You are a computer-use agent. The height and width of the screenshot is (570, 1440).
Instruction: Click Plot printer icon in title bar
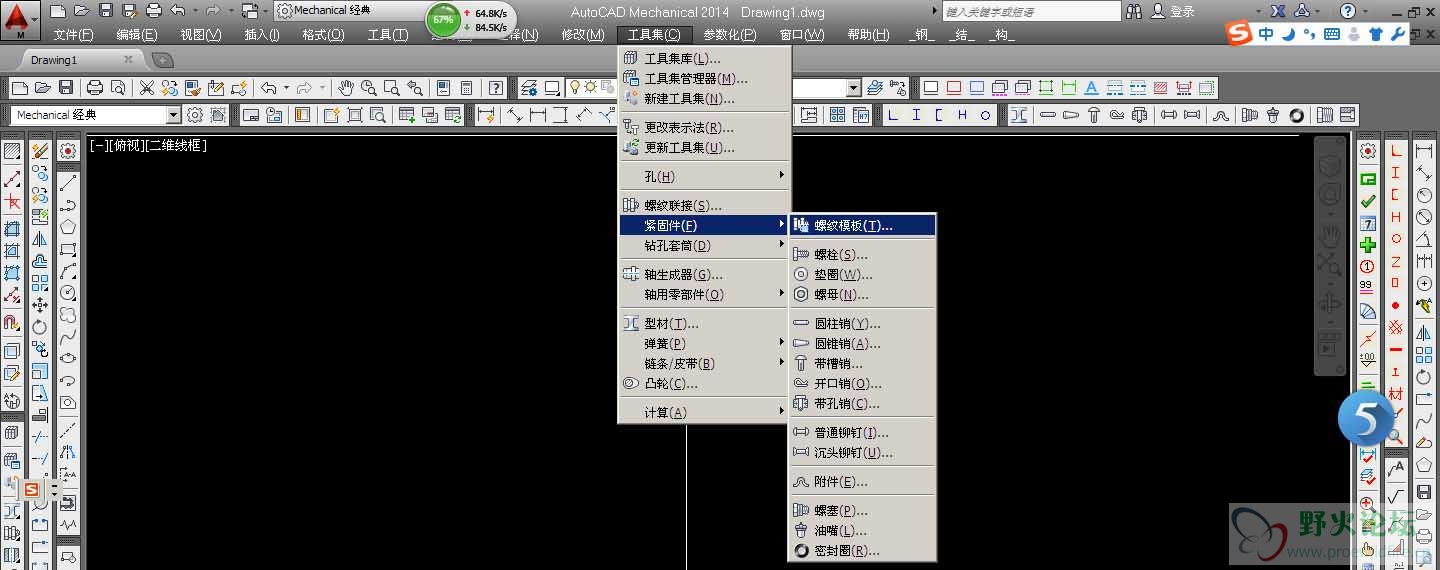click(153, 11)
